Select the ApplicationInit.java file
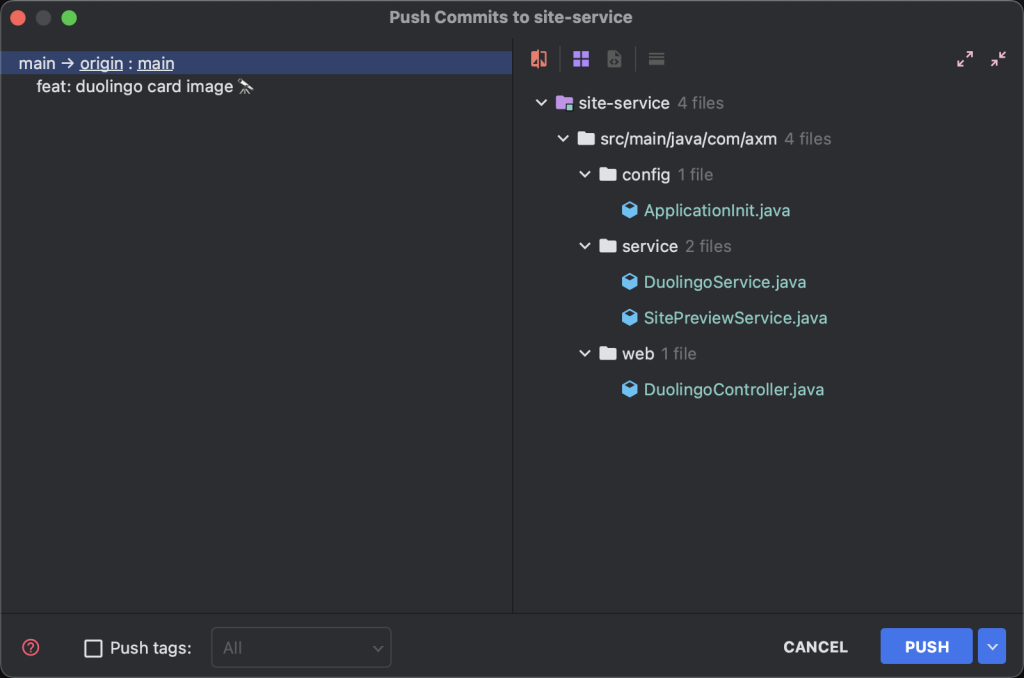 716,210
